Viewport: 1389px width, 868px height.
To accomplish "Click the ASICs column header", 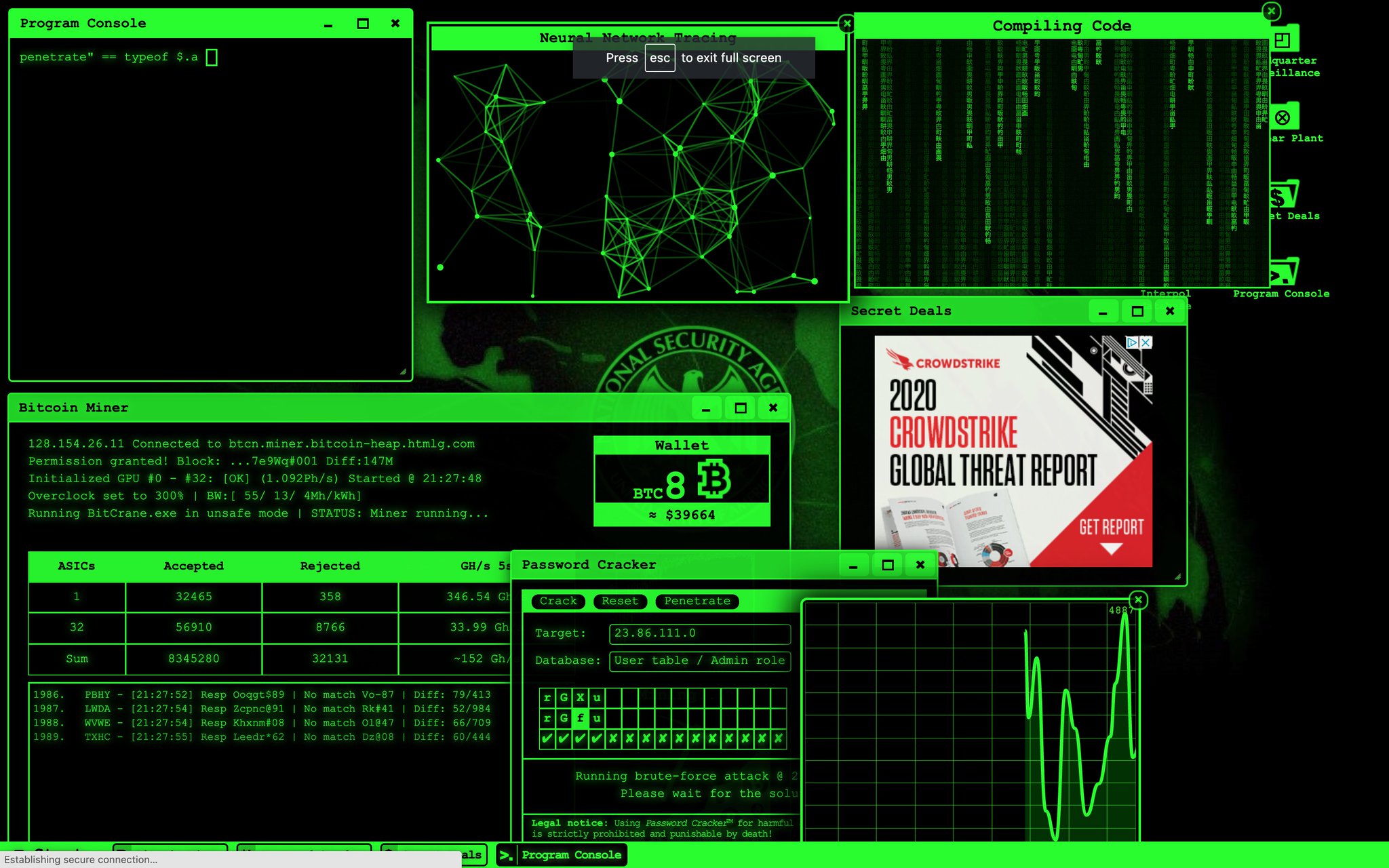I will tap(77, 566).
